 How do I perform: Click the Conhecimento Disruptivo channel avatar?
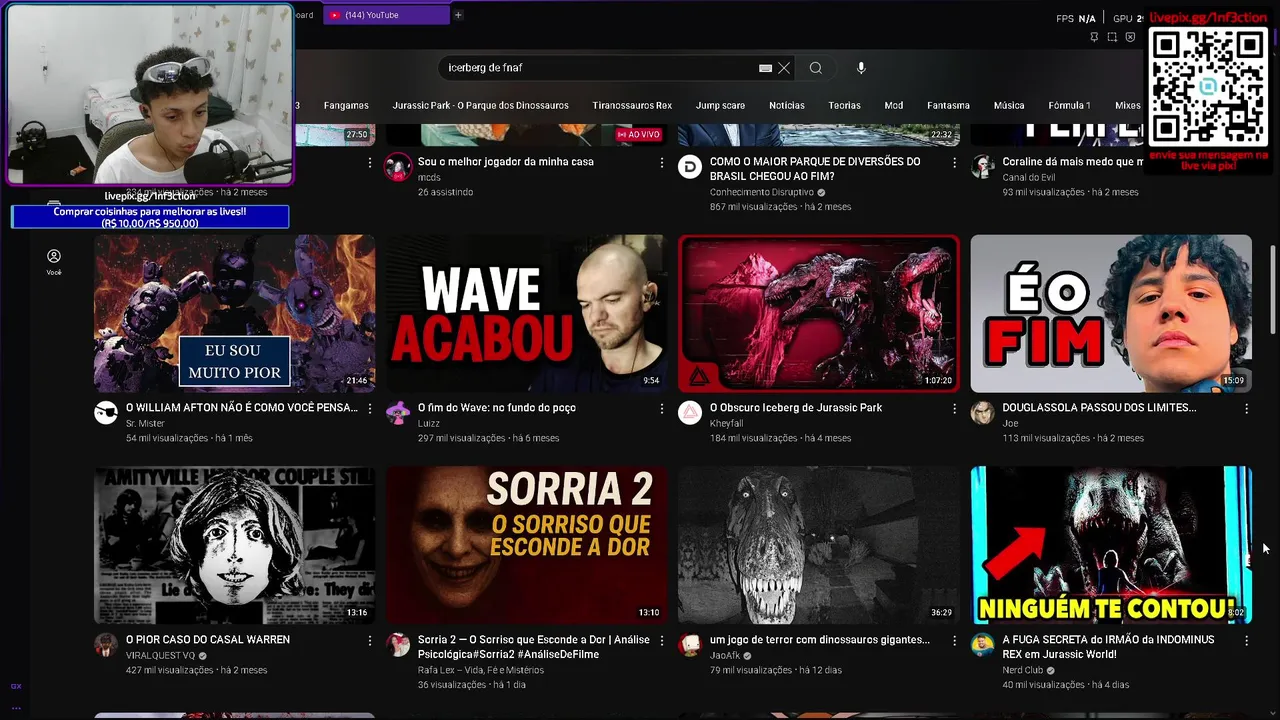click(690, 167)
